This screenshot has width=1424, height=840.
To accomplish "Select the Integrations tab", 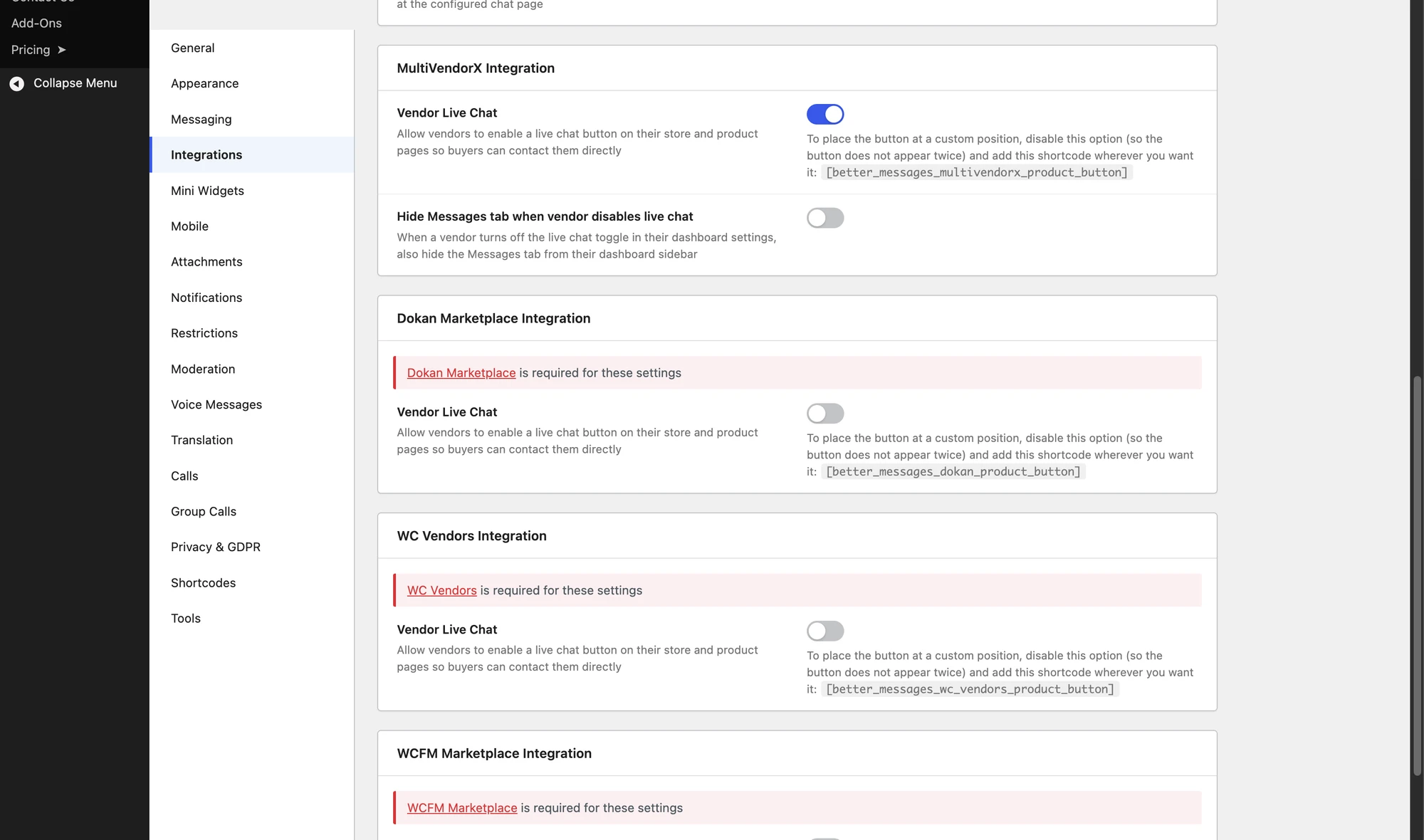I will pos(251,154).
